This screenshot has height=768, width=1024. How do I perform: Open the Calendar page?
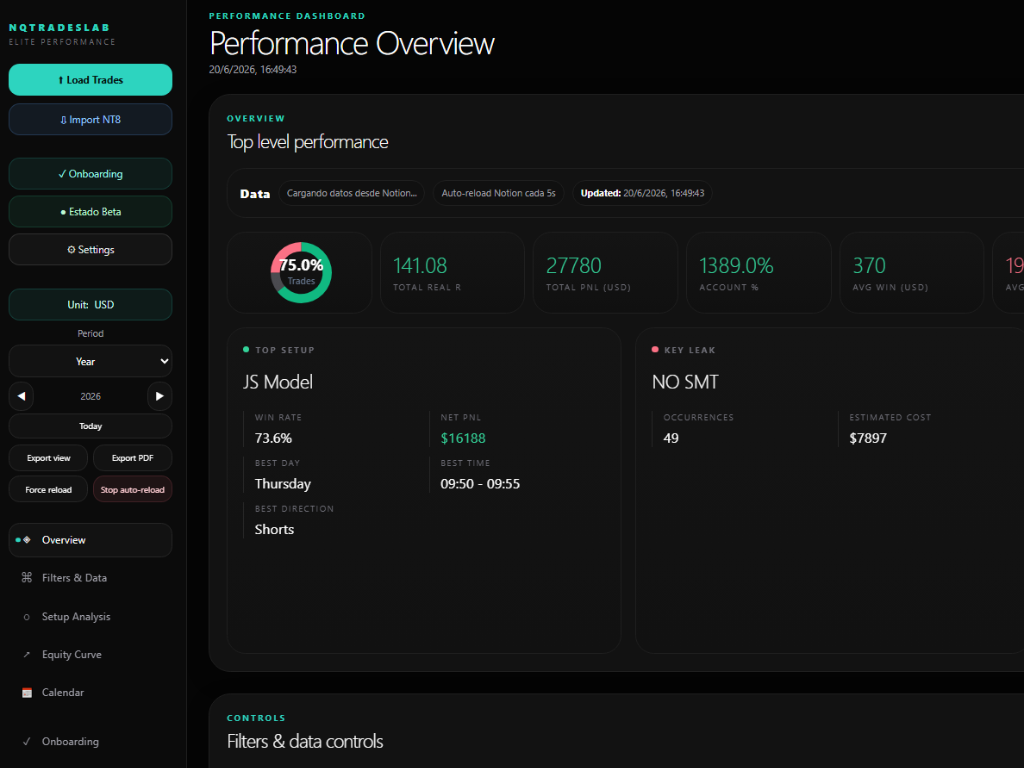click(90, 692)
